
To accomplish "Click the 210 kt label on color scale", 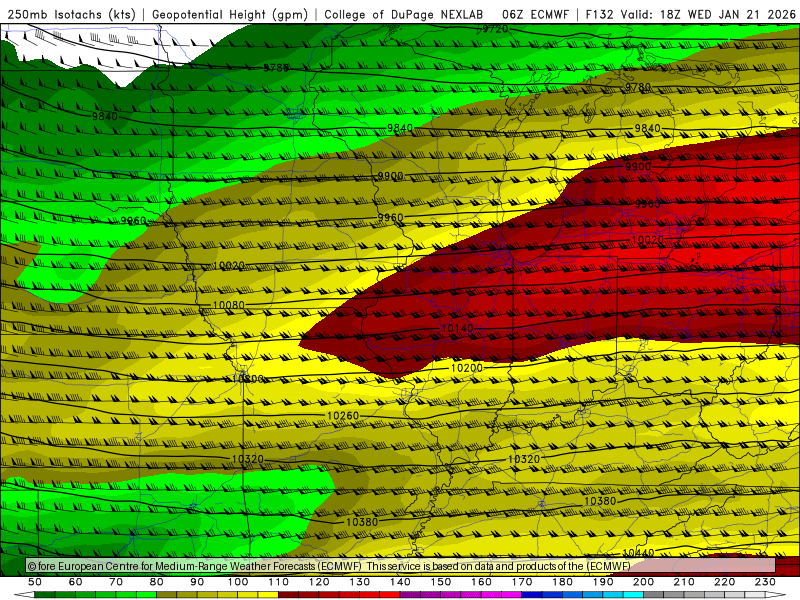I will coord(684,582).
